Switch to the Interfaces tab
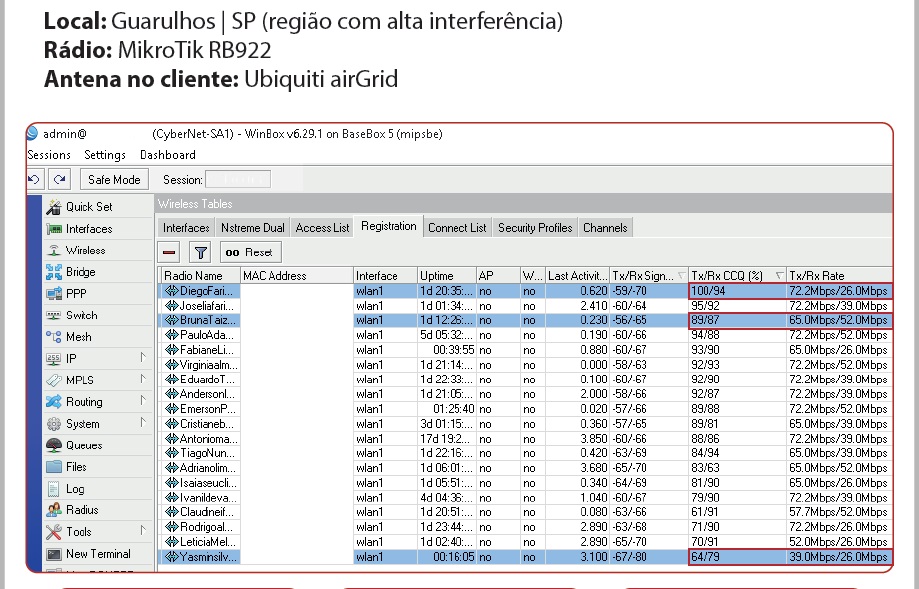 pos(186,228)
